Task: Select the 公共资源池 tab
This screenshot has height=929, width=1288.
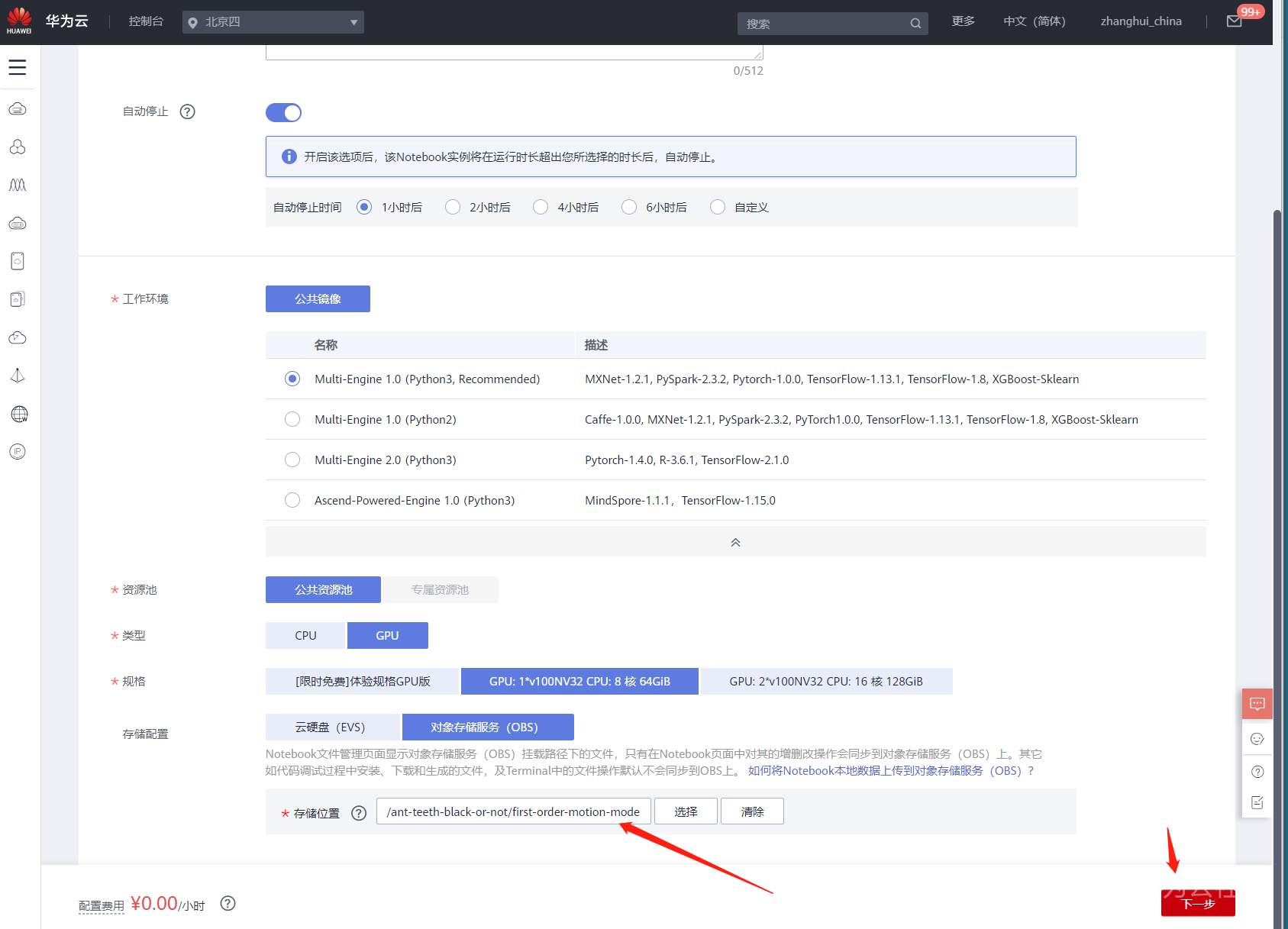Action: tap(324, 590)
